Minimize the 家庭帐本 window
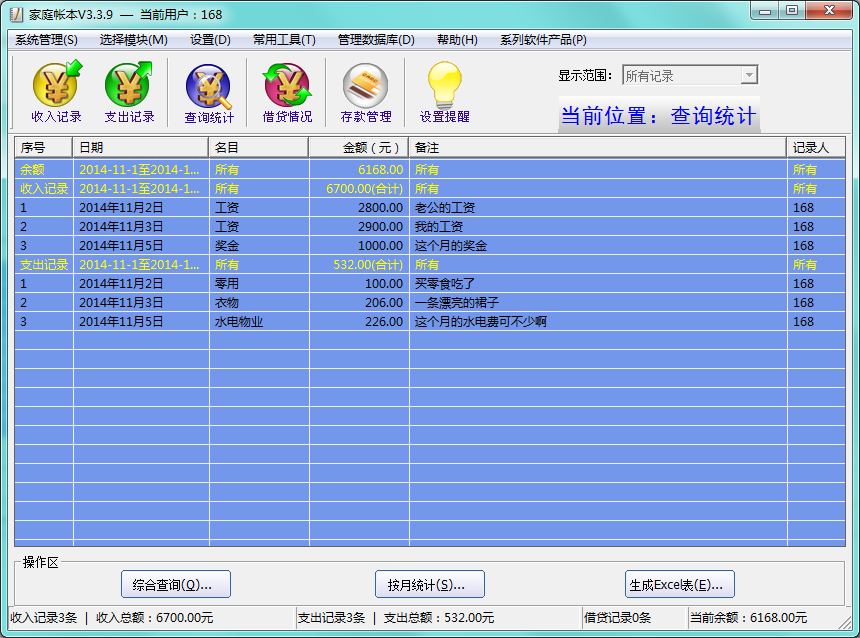860x638 pixels. pos(766,11)
